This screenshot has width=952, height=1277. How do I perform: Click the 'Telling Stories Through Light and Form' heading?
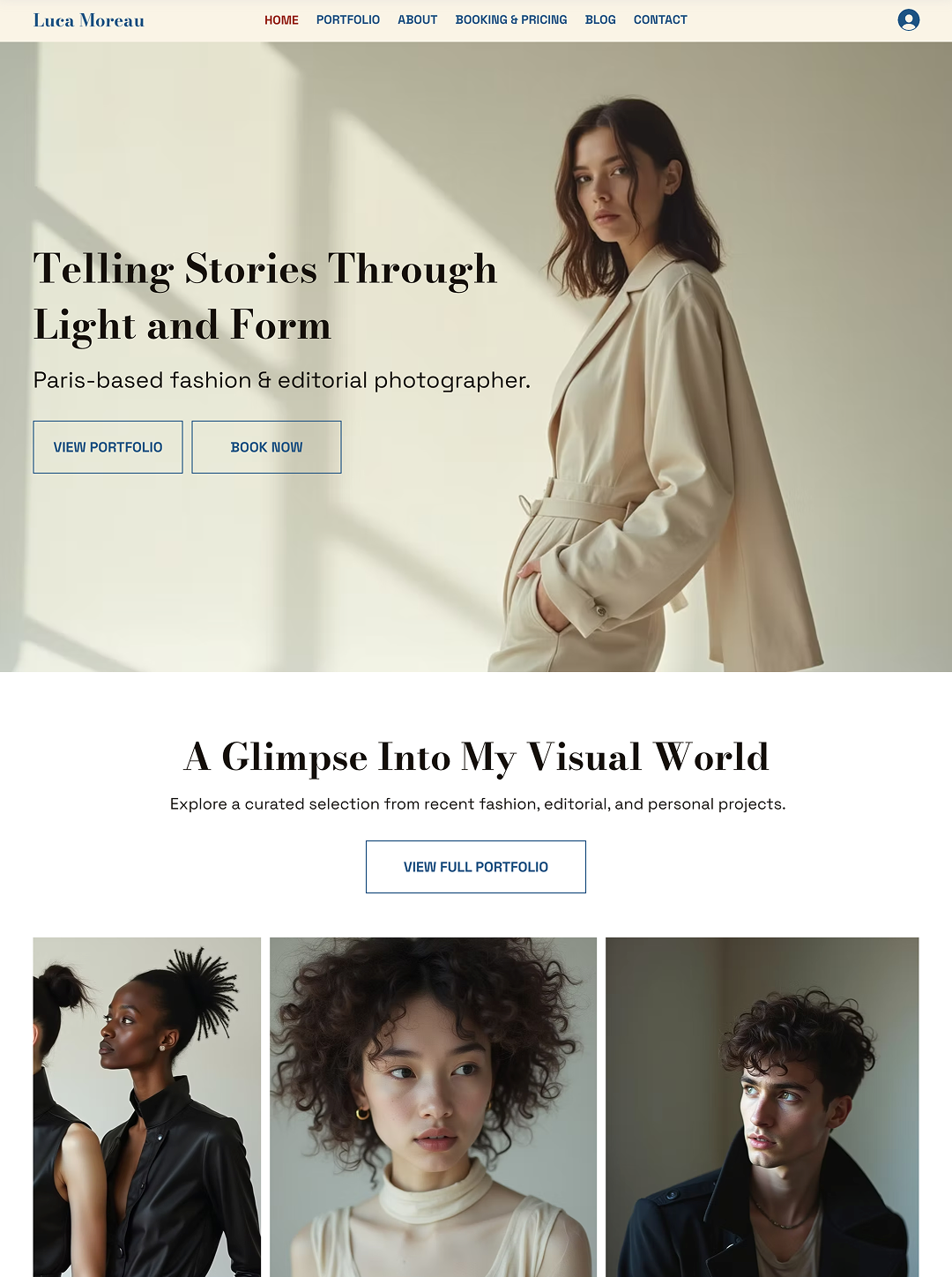[x=265, y=297]
